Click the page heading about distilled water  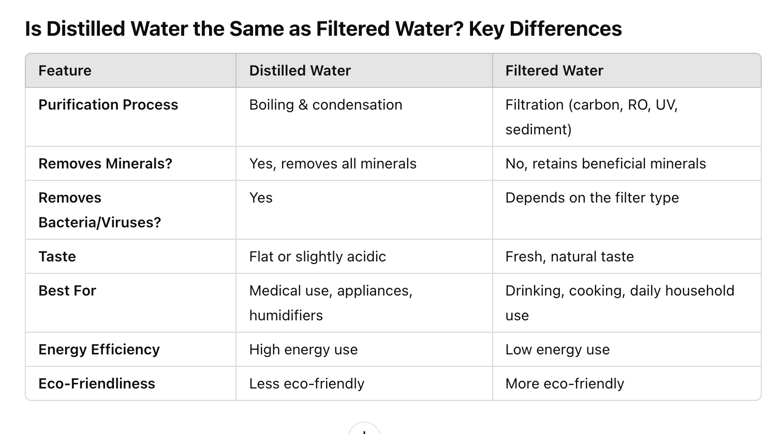click(323, 29)
